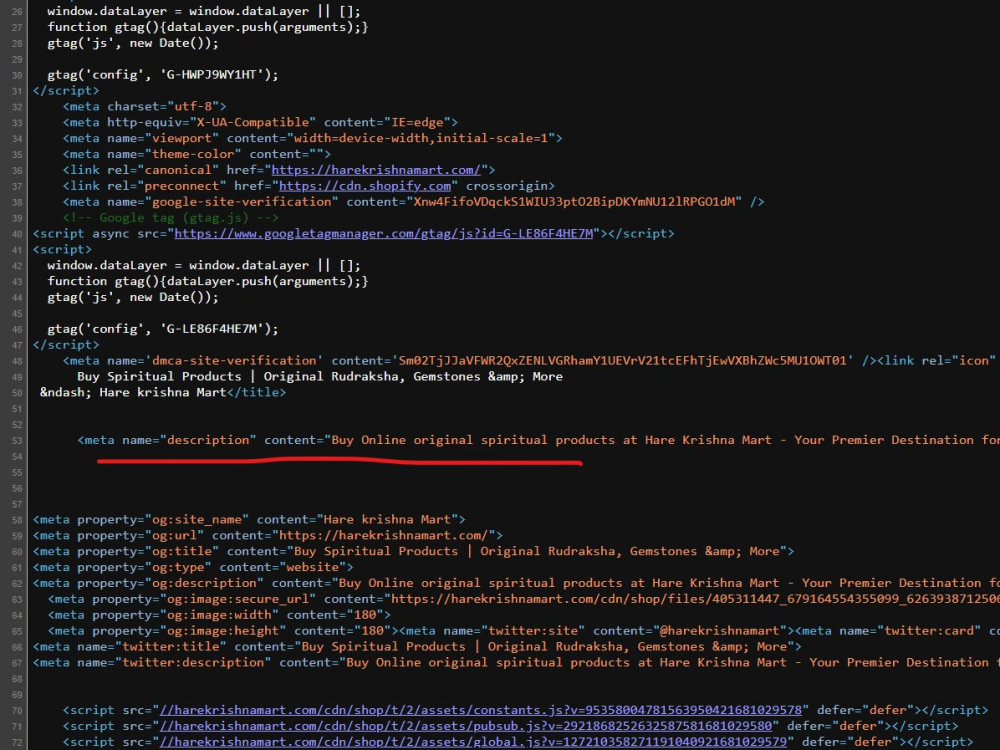Image resolution: width=1000 pixels, height=750 pixels.
Task: Click the meta charset="utf-8" line
Action: click(x=144, y=107)
